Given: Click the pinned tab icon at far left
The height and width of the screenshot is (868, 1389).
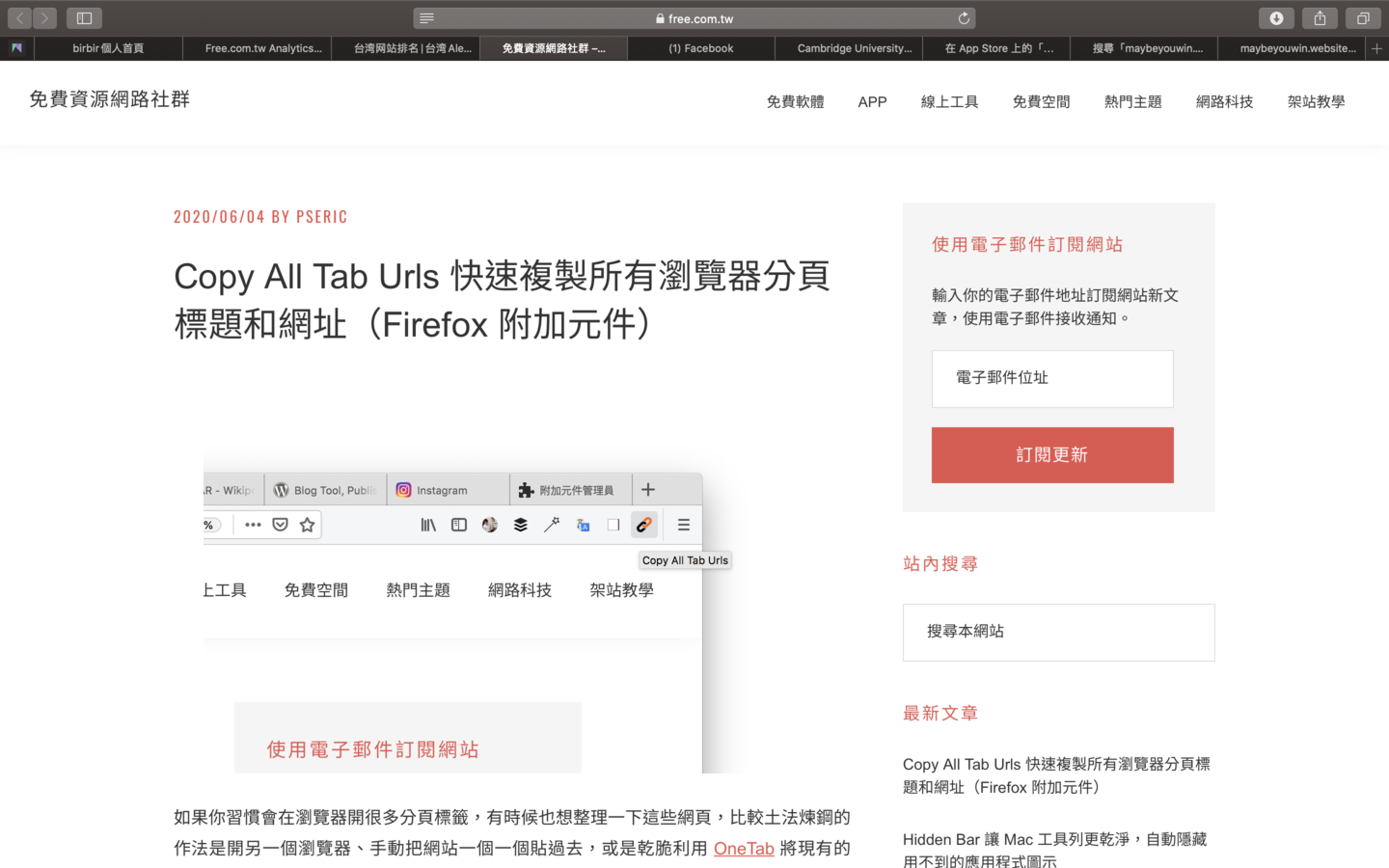Looking at the screenshot, I should pos(16,48).
